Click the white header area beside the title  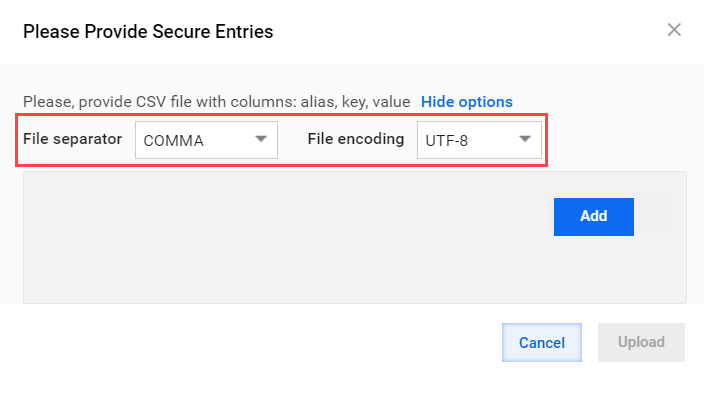[x=467, y=32]
